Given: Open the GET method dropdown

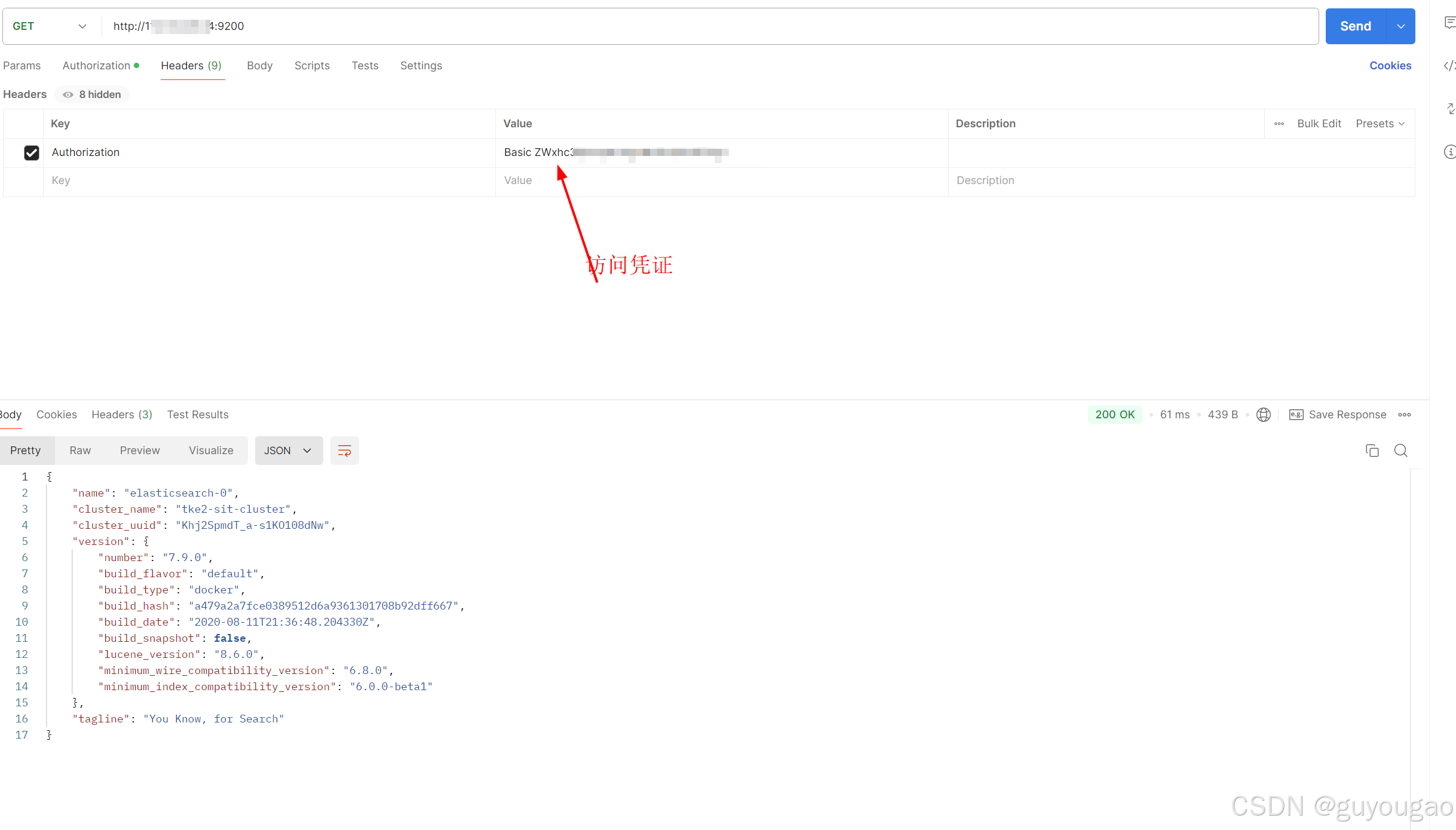Looking at the screenshot, I should click(x=50, y=26).
